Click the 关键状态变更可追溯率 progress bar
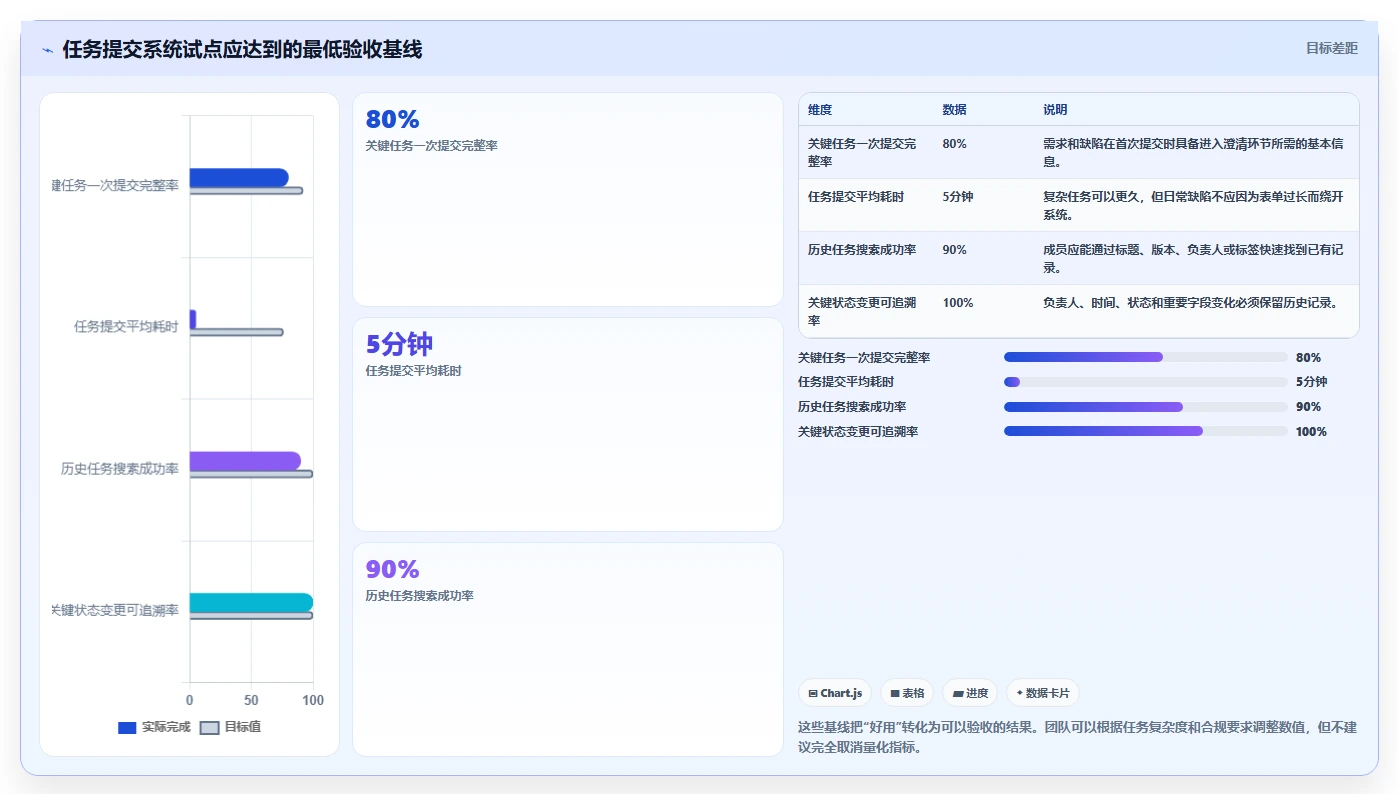1399x794 pixels. click(x=1146, y=431)
